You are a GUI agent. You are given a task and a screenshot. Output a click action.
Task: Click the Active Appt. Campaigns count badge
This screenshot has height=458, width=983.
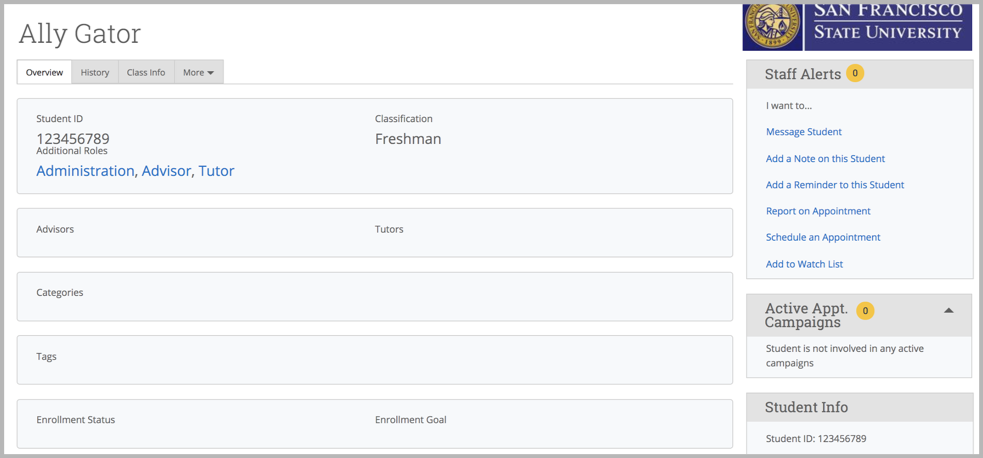click(x=865, y=310)
